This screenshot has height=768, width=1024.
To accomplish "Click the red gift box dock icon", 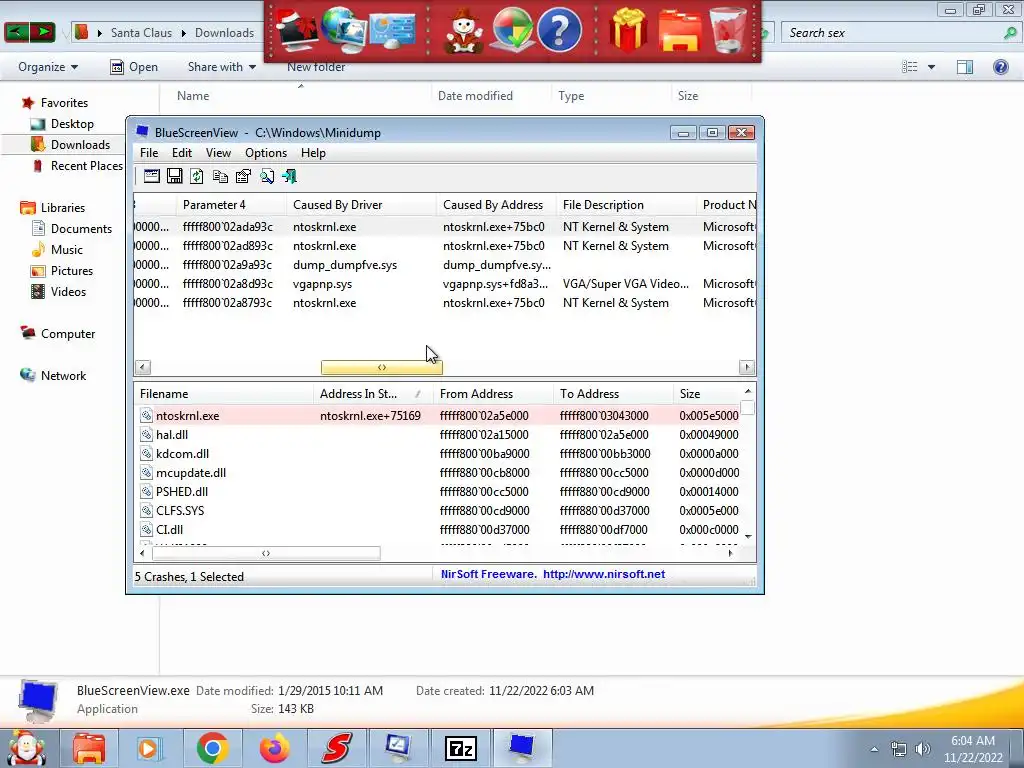I will pos(628,30).
